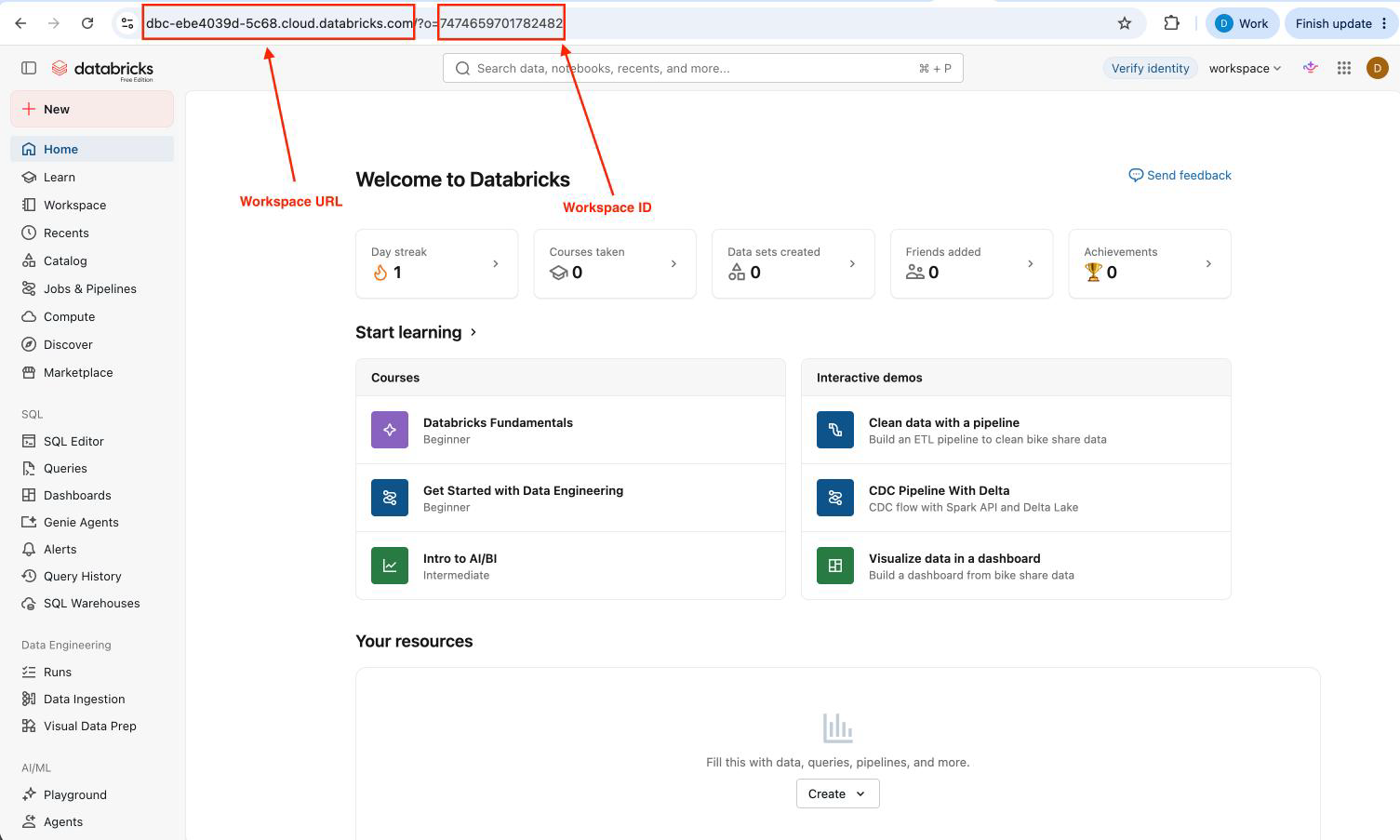Open CDC Pipeline With Delta icon
This screenshot has height=840, width=1400.
click(x=835, y=498)
